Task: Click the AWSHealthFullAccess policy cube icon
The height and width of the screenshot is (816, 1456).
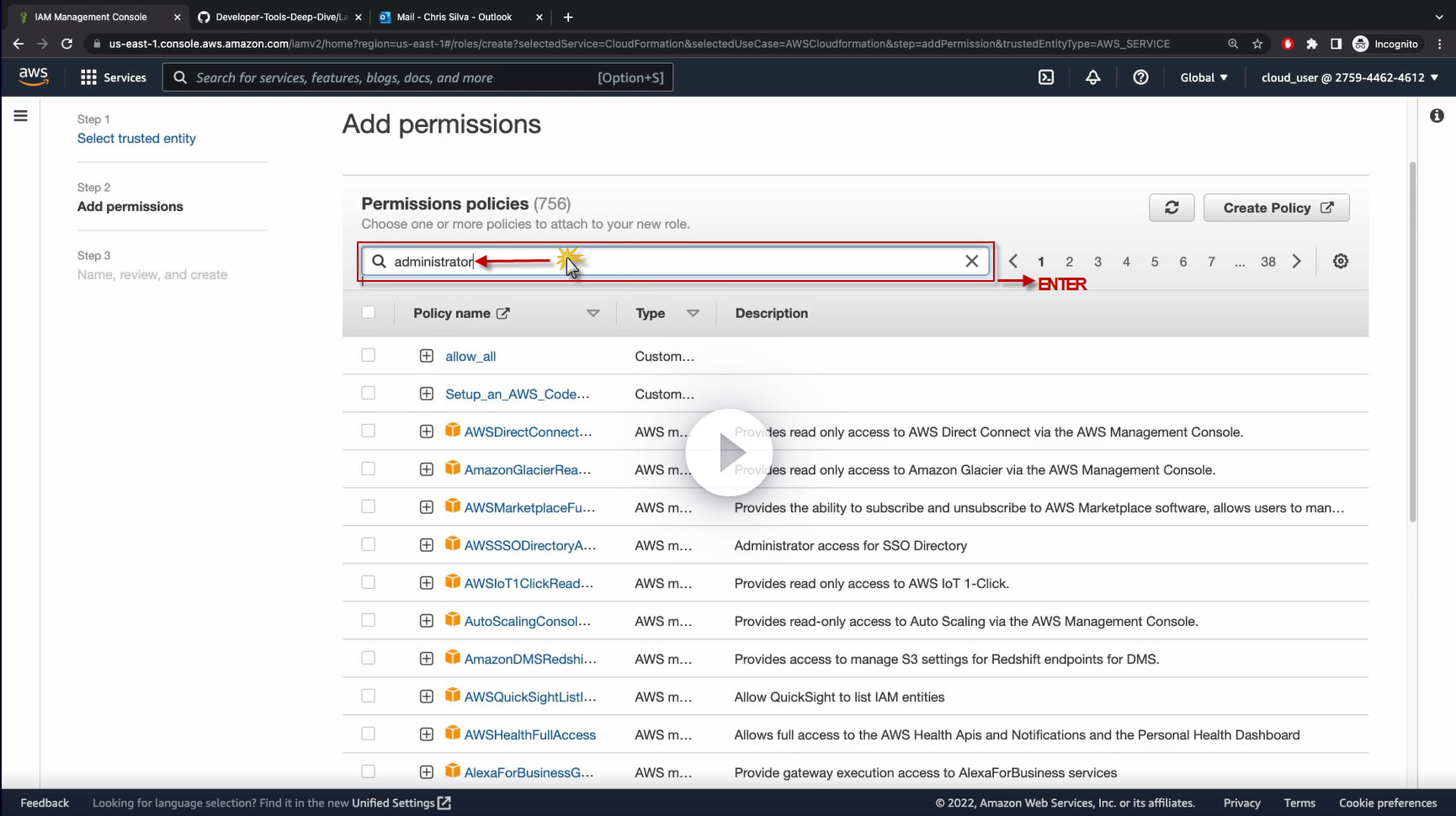Action: click(x=453, y=734)
